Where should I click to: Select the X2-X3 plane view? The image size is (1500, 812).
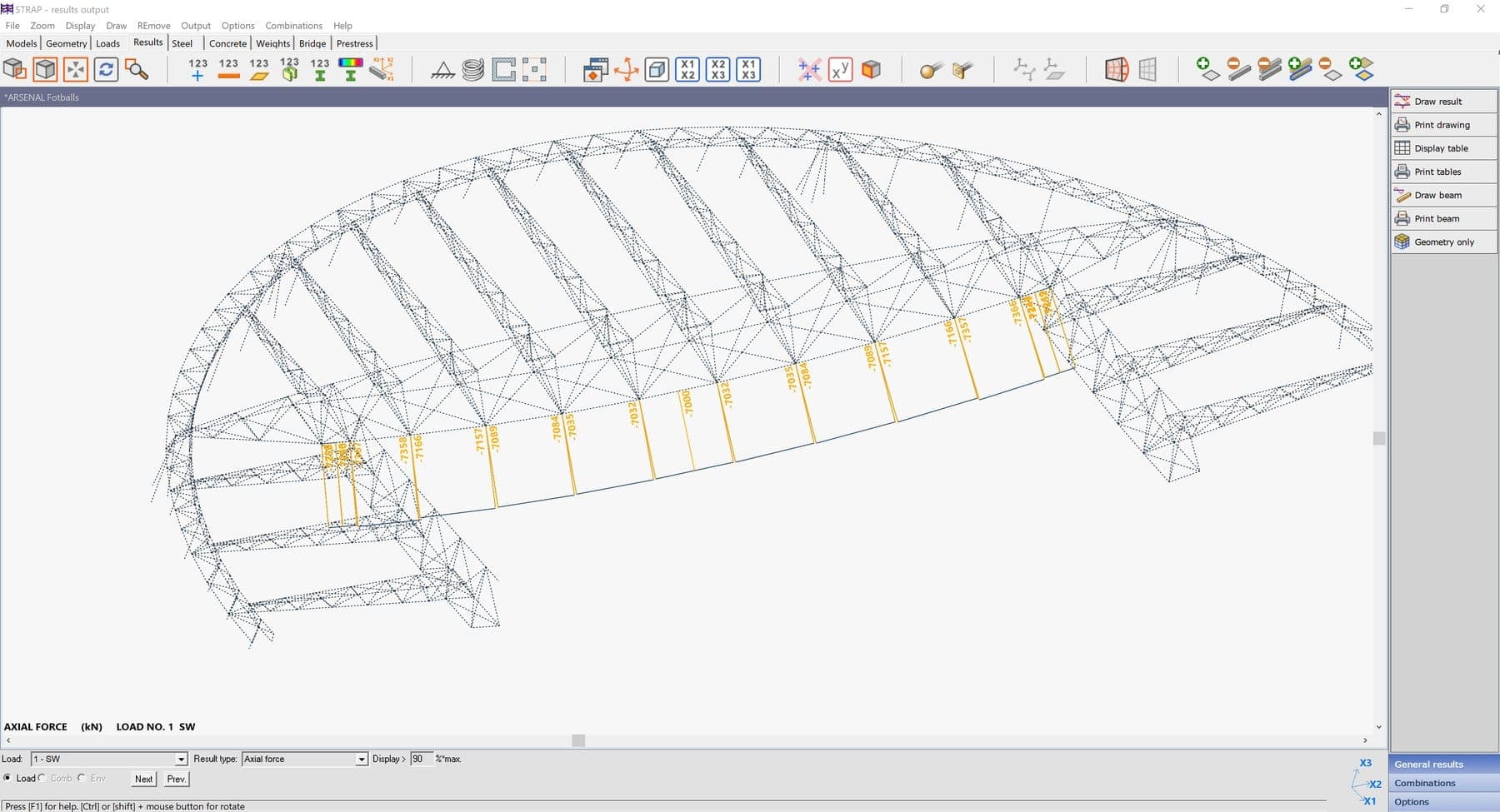tap(718, 69)
